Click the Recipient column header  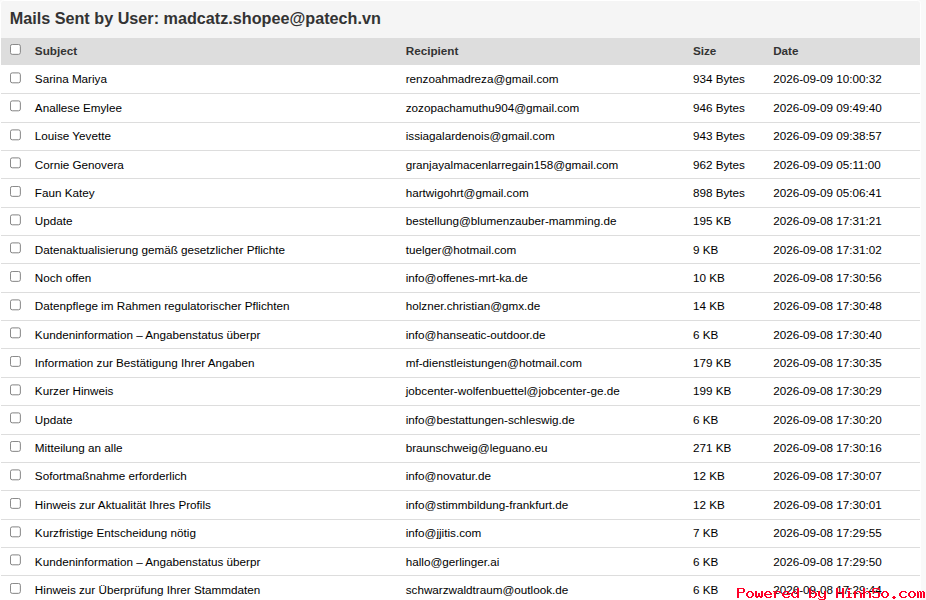pos(432,51)
